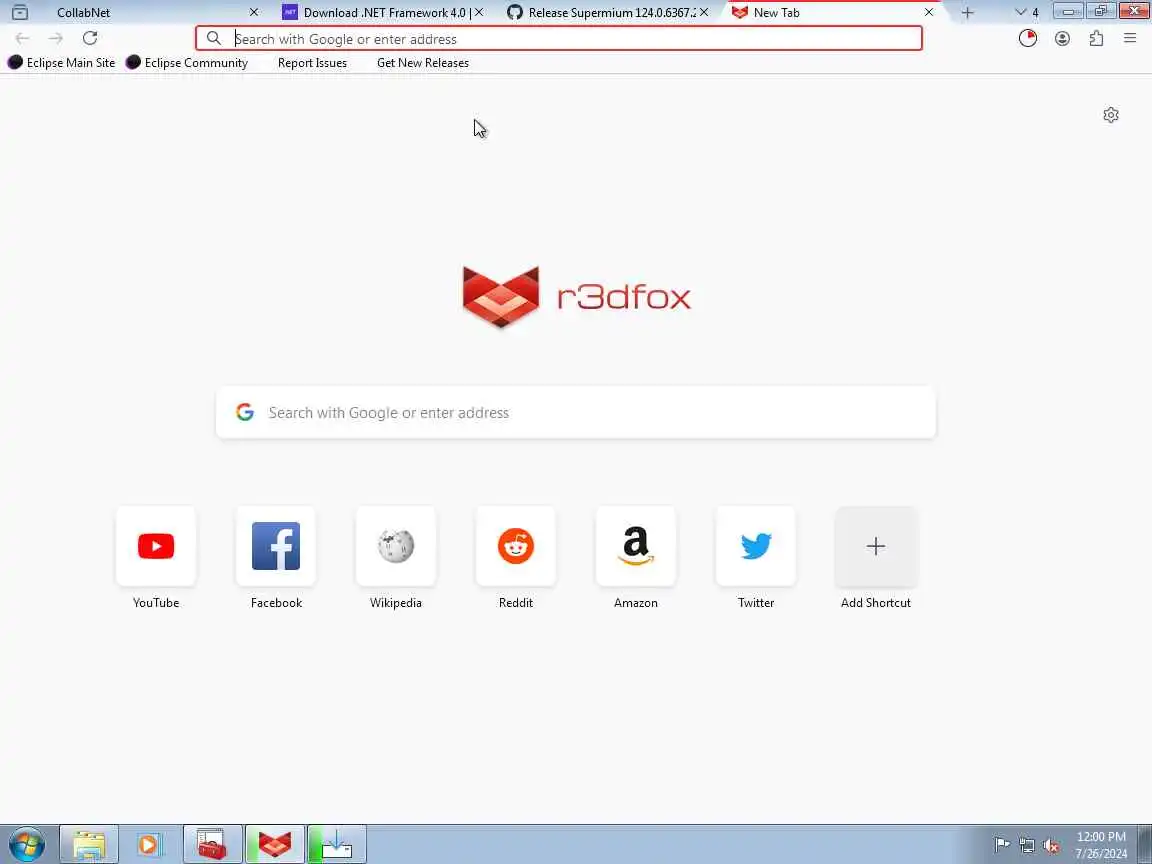Open Eclipse Main Site bookmark
The width and height of the screenshot is (1152, 864).
62,62
